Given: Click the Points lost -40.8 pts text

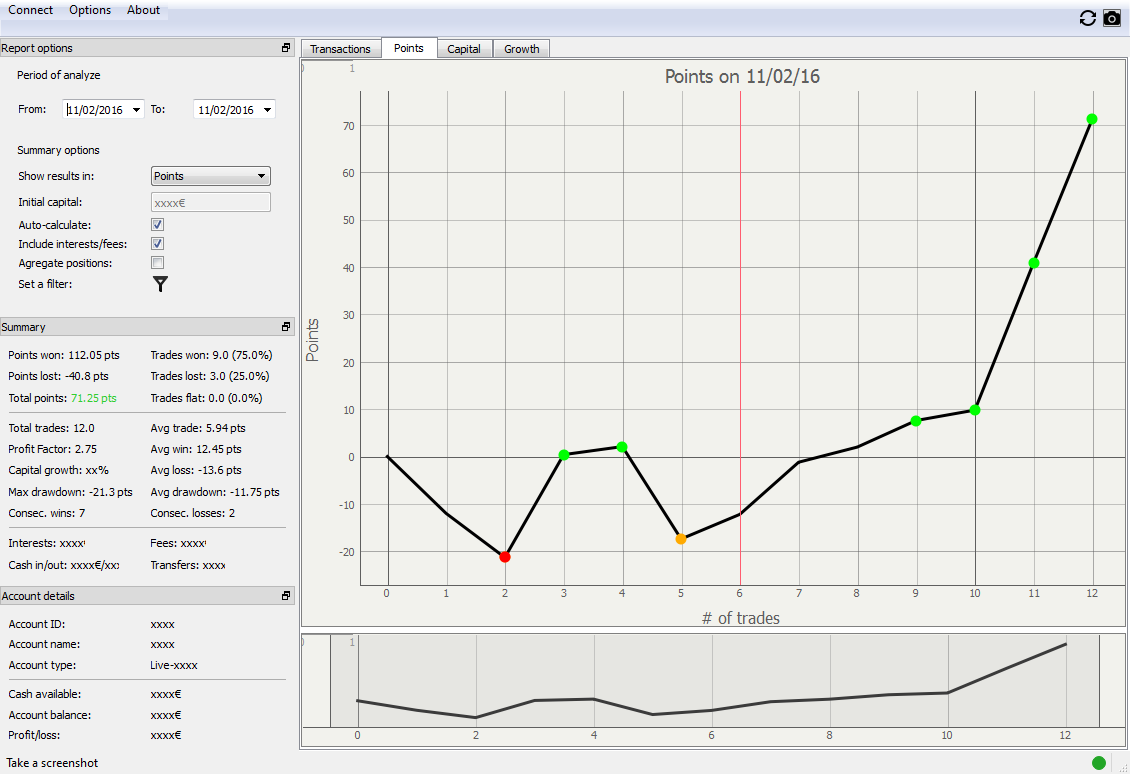Looking at the screenshot, I should (58, 375).
